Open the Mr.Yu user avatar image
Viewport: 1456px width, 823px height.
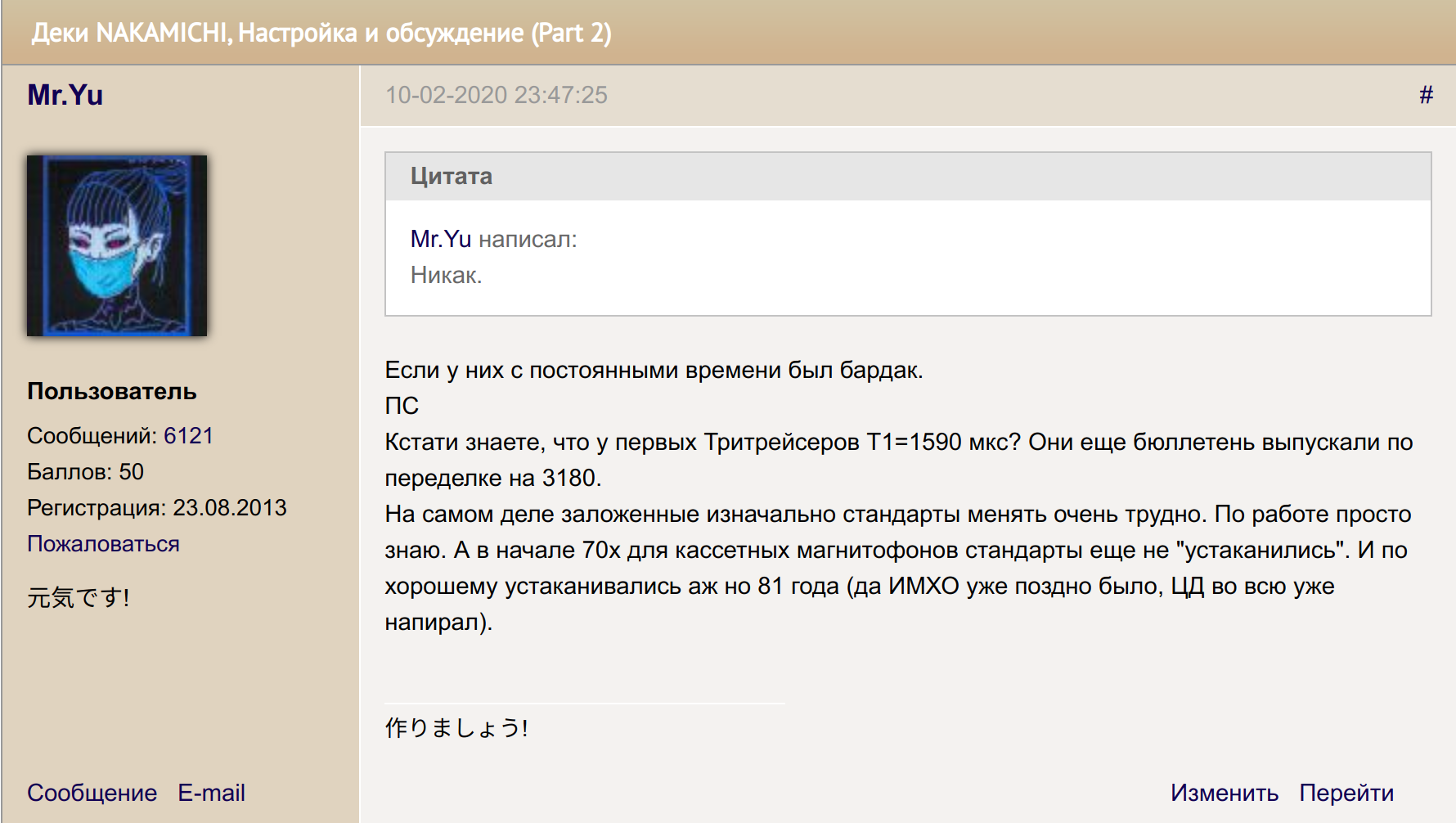click(117, 245)
